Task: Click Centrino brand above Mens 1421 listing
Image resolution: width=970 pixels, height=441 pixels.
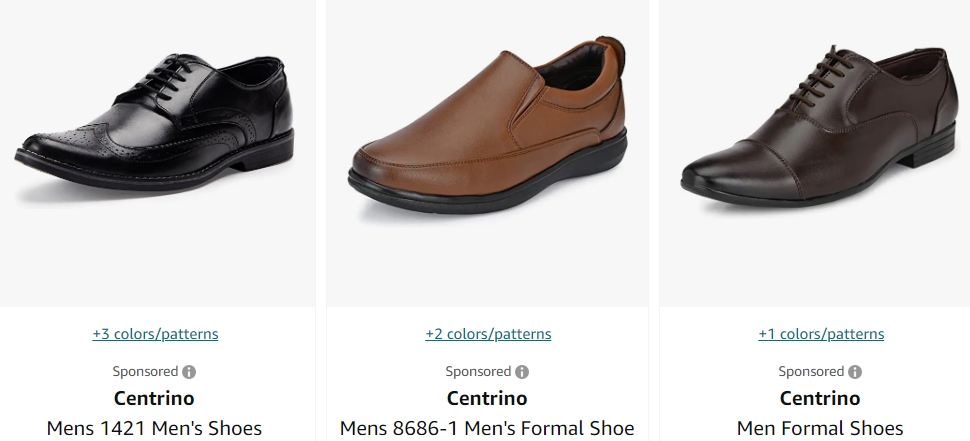Action: coord(155,398)
